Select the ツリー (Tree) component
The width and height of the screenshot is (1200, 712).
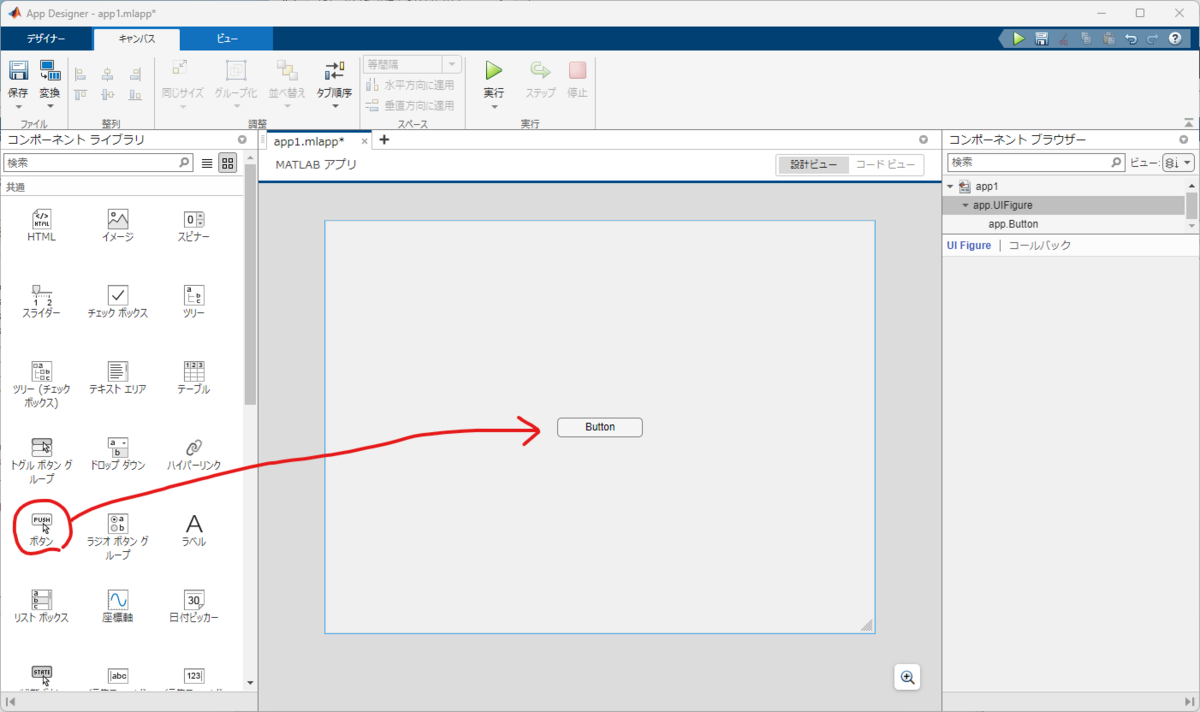[x=194, y=302]
